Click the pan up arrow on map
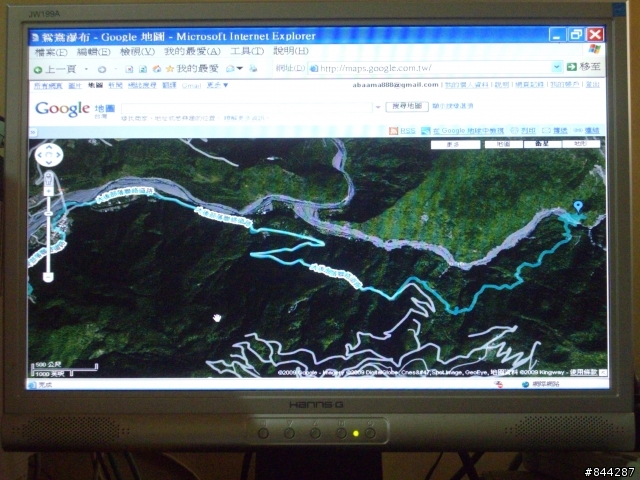Screen dimensions: 640x480 49,147
